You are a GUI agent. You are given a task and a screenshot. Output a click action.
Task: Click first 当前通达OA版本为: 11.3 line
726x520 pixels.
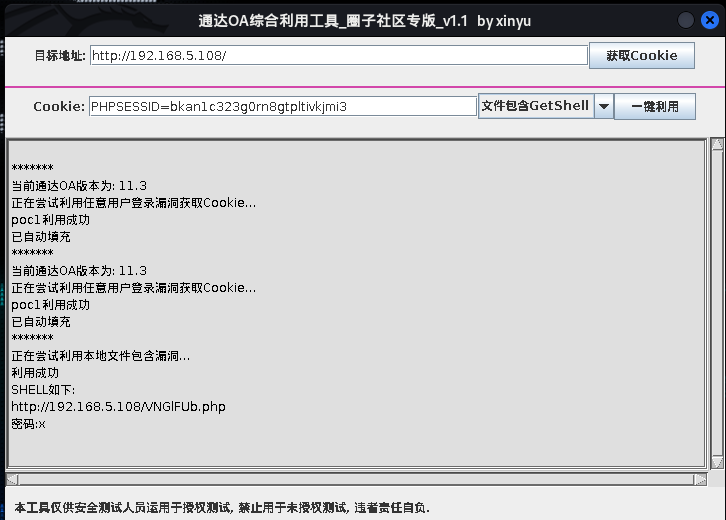[x=79, y=186]
